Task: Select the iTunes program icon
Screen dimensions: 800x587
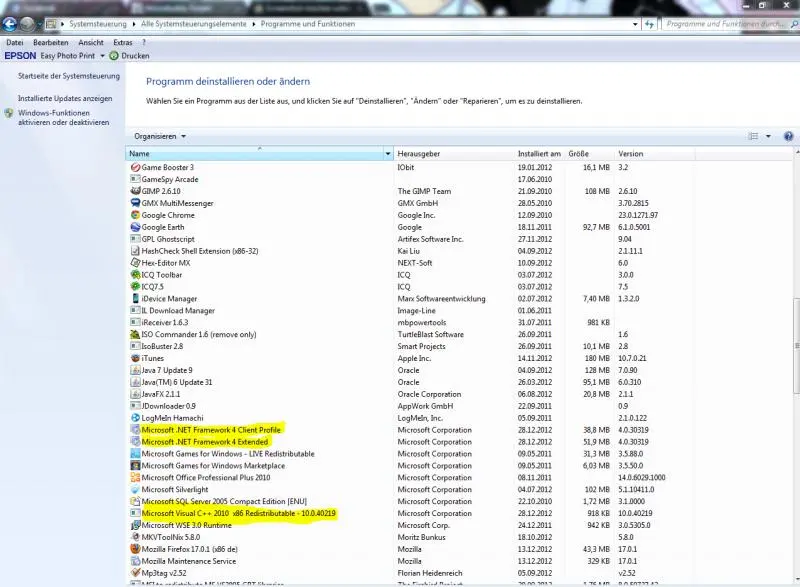Action: (135, 358)
